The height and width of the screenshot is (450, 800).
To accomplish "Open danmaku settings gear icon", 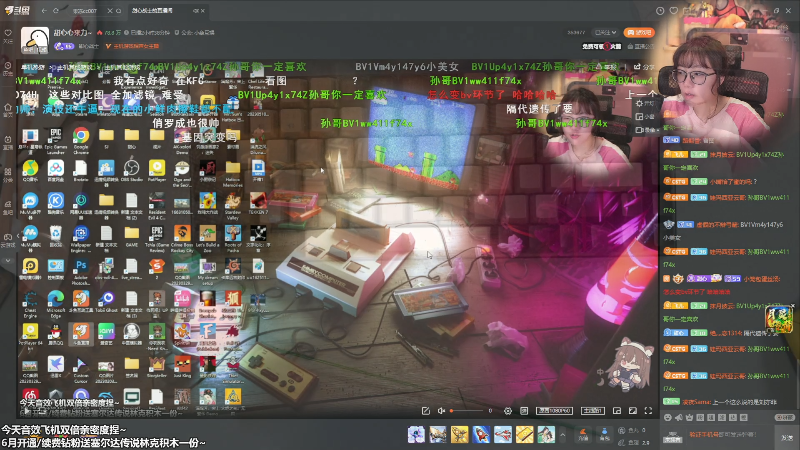I will coord(508,411).
